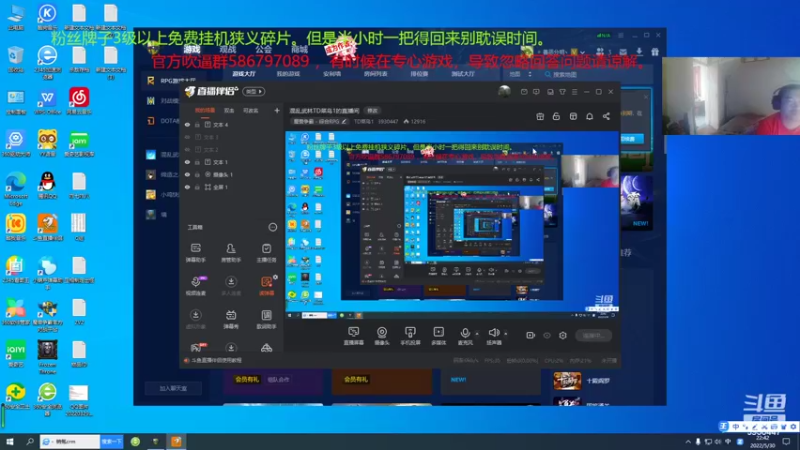
Task: Click the 搜索一下 taskbar search button
Action: coord(112,441)
